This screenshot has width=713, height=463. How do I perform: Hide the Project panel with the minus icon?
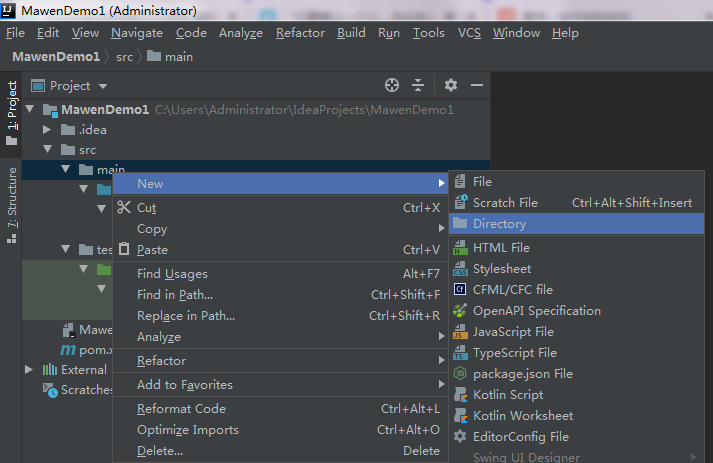click(x=477, y=85)
